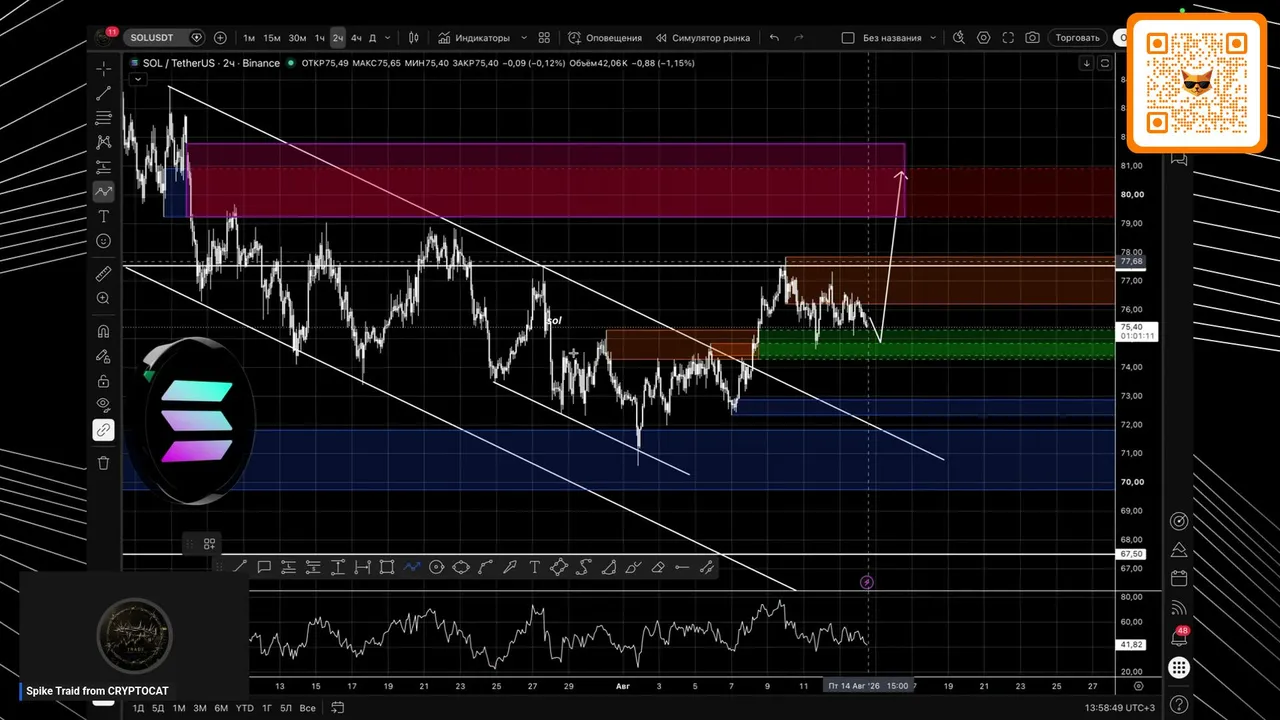Open price scale settings gear at bottom
Image resolution: width=1280 pixels, height=720 pixels.
pyautogui.click(x=1139, y=686)
